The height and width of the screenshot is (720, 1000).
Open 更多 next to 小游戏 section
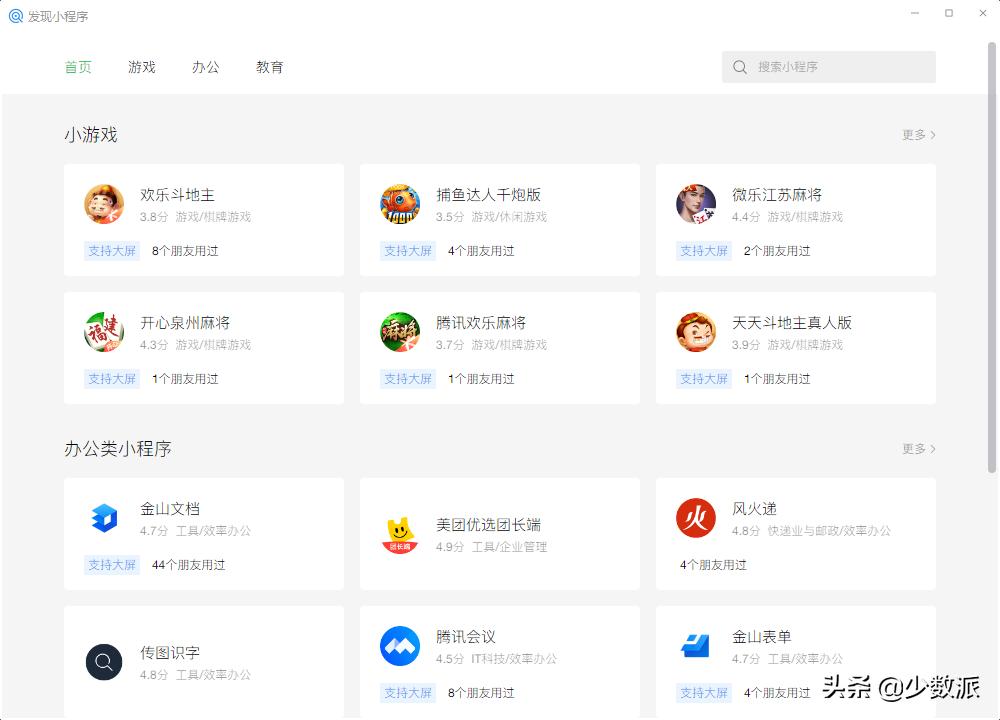click(917, 135)
